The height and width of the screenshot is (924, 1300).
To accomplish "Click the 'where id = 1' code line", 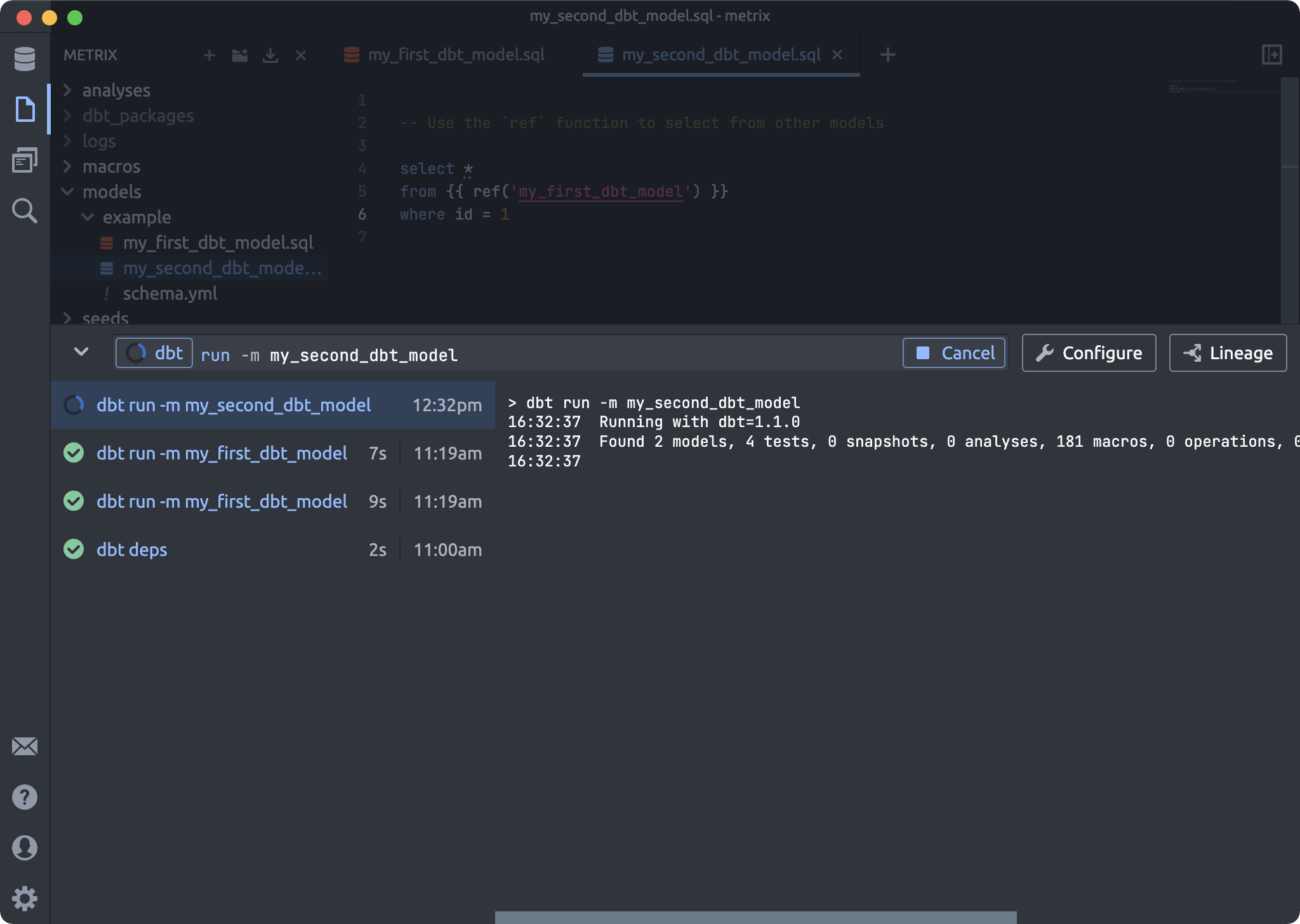I will 454,214.
